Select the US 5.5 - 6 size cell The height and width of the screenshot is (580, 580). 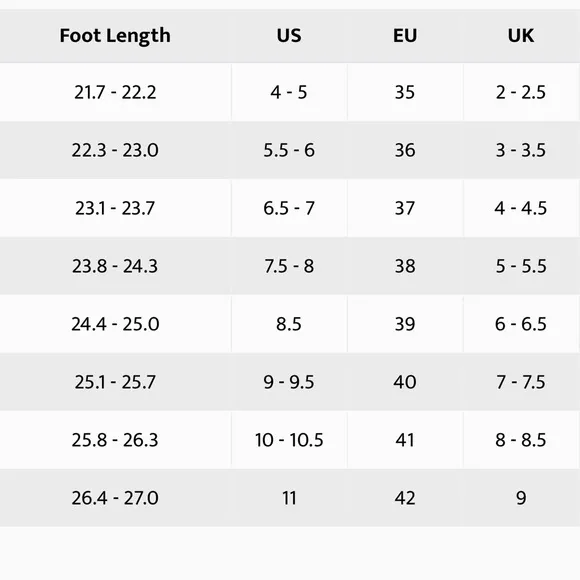(289, 150)
